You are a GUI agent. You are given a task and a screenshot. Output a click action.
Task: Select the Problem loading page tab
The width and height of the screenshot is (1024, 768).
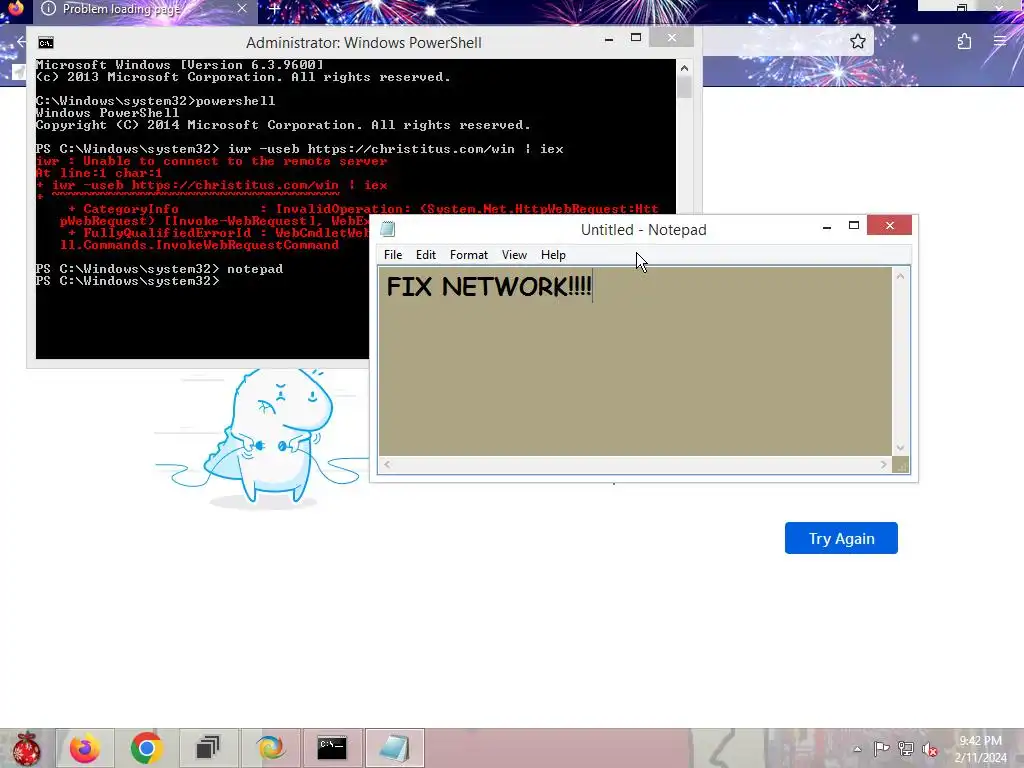point(144,9)
